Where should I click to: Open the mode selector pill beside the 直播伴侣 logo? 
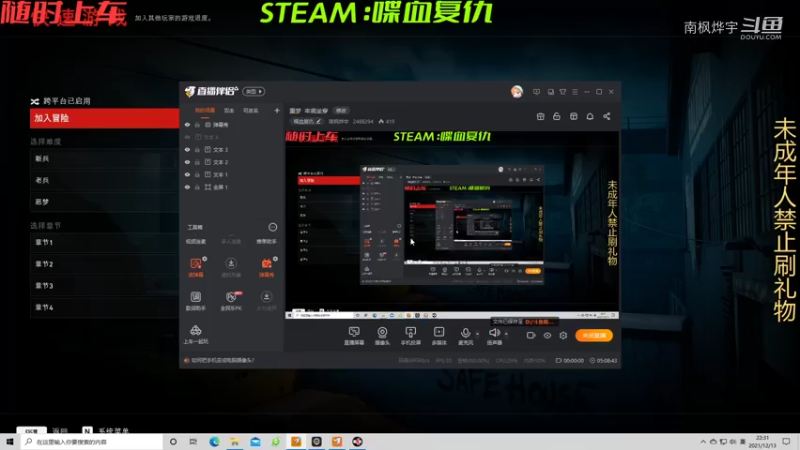click(254, 91)
